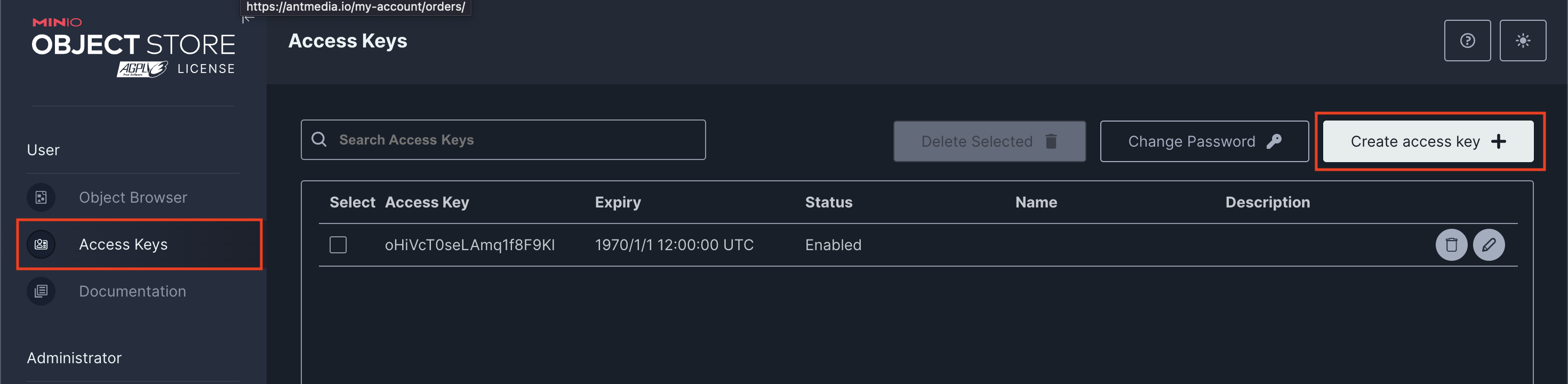This screenshot has width=1568, height=384.
Task: Click the Object Browser sidebar icon
Action: pos(41,197)
